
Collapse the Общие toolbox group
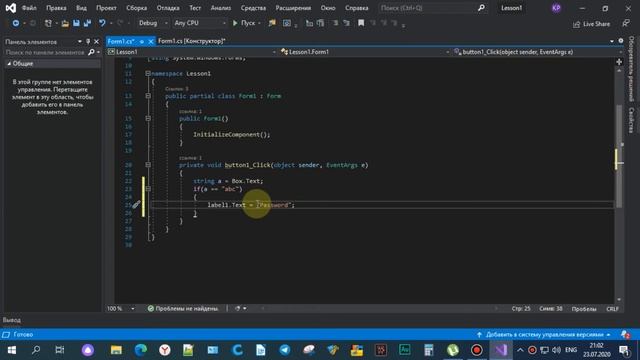9,64
